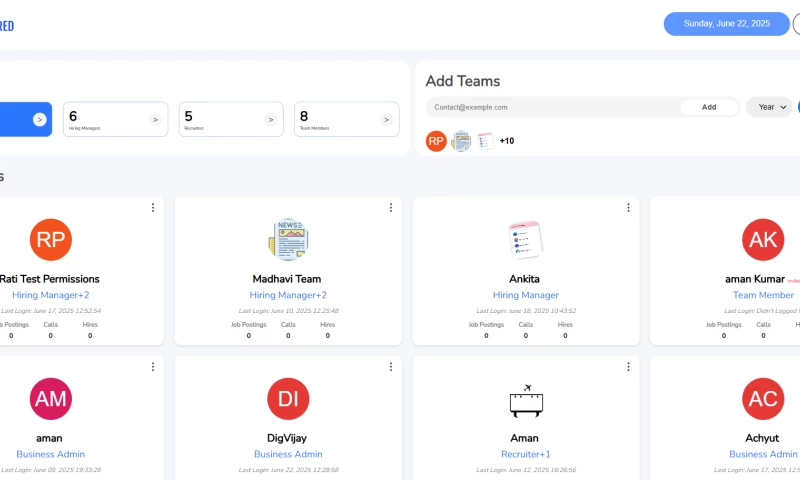Open three-dot menu on Rati Test Permissions card
This screenshot has width=800, height=480.
153,208
